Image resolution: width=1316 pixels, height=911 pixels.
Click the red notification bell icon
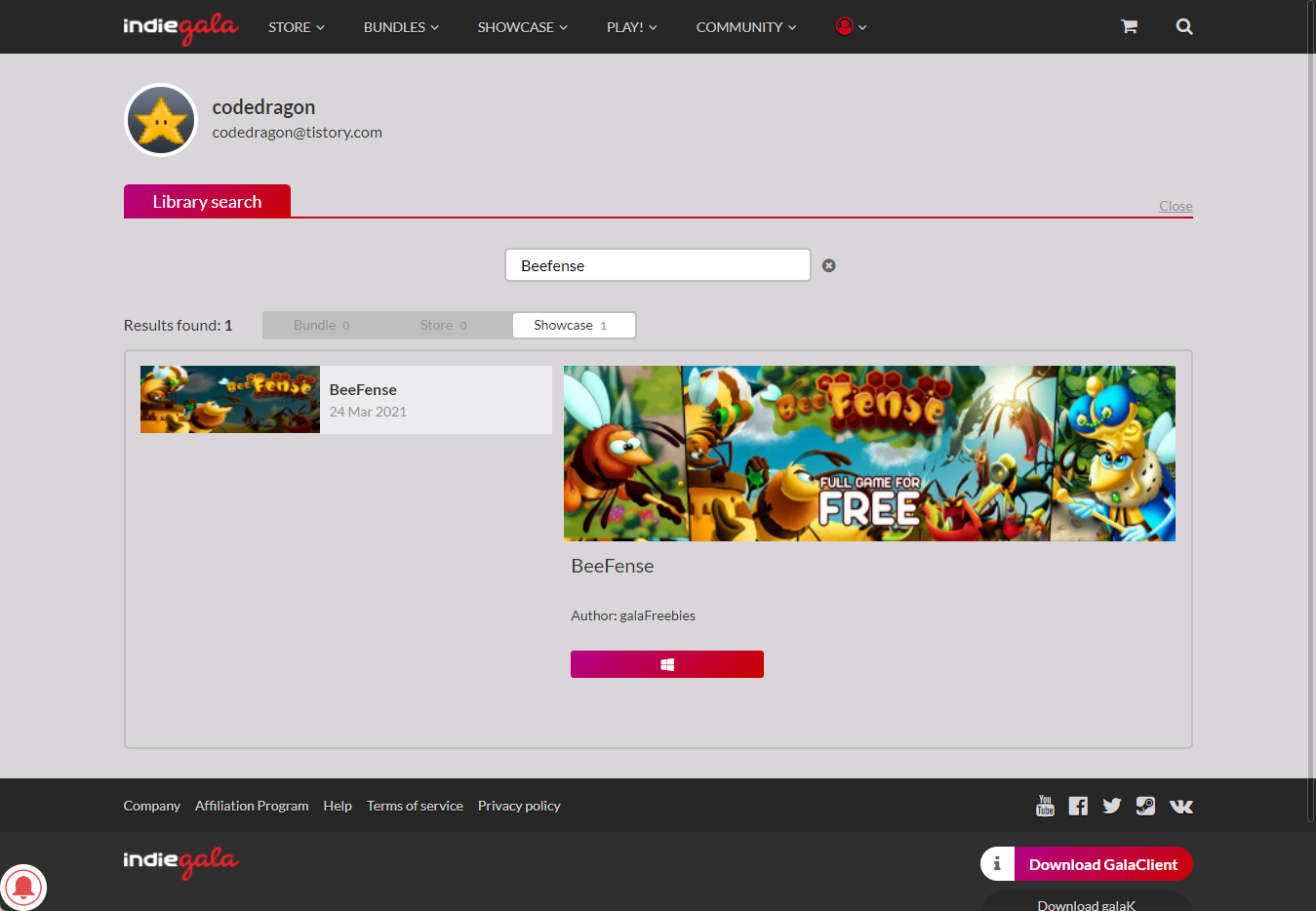tap(23, 888)
